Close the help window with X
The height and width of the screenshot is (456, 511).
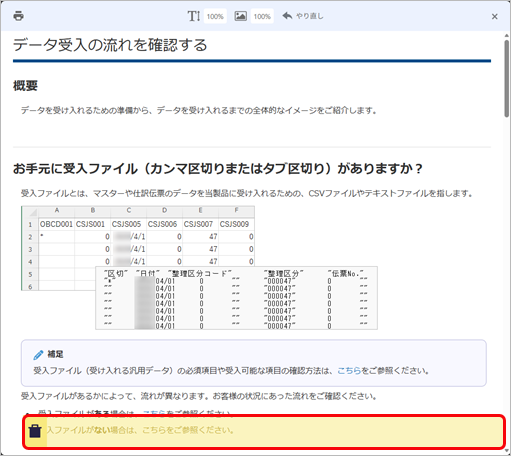pyautogui.click(x=495, y=16)
